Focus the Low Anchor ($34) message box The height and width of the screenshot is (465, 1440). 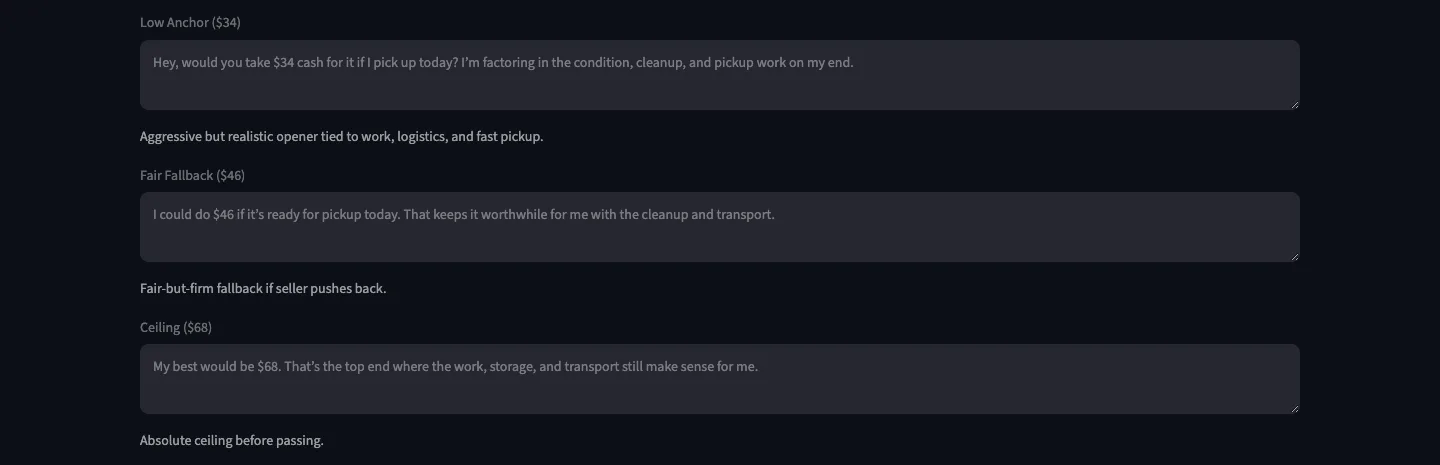tap(720, 75)
